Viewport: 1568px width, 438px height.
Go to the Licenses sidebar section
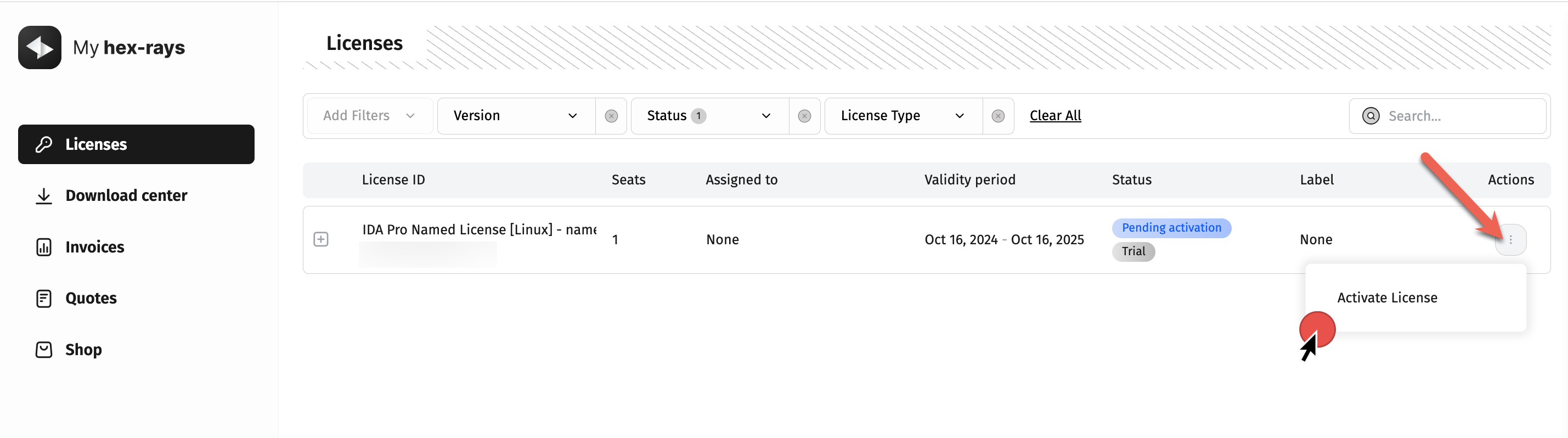136,144
